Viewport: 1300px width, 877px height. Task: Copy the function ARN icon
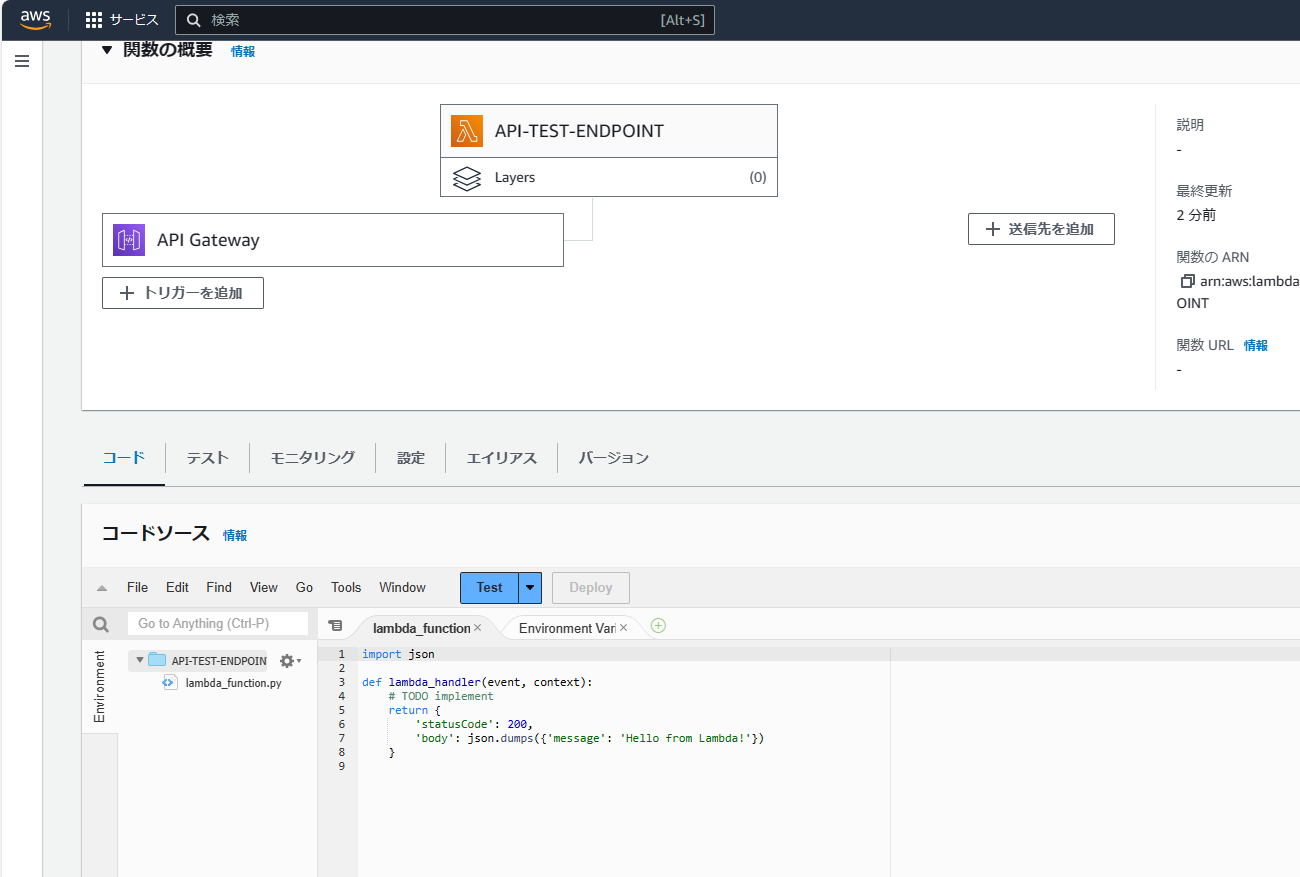[x=1187, y=282]
